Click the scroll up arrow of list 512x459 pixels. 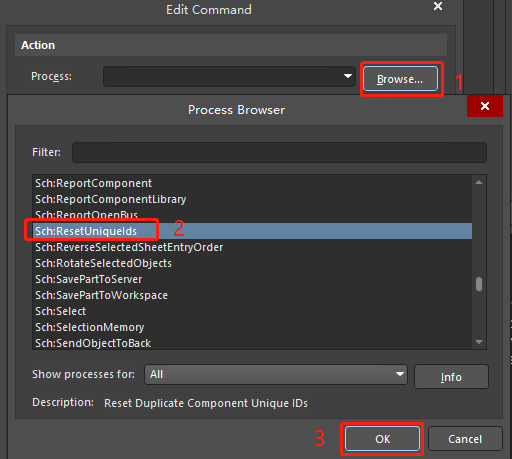pos(479,182)
